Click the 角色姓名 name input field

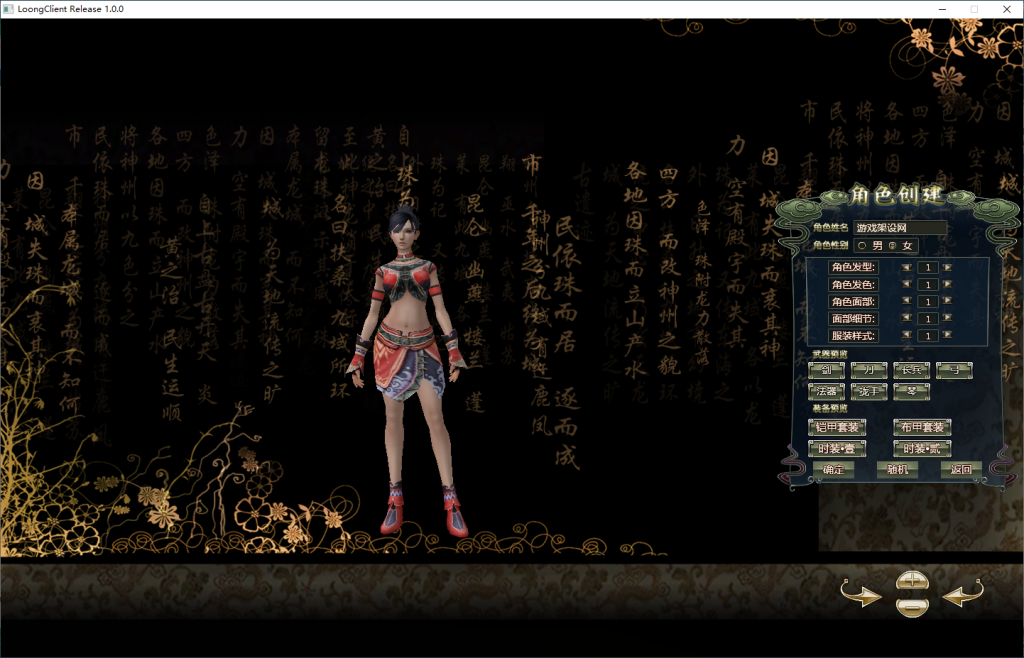pyautogui.click(x=900, y=228)
